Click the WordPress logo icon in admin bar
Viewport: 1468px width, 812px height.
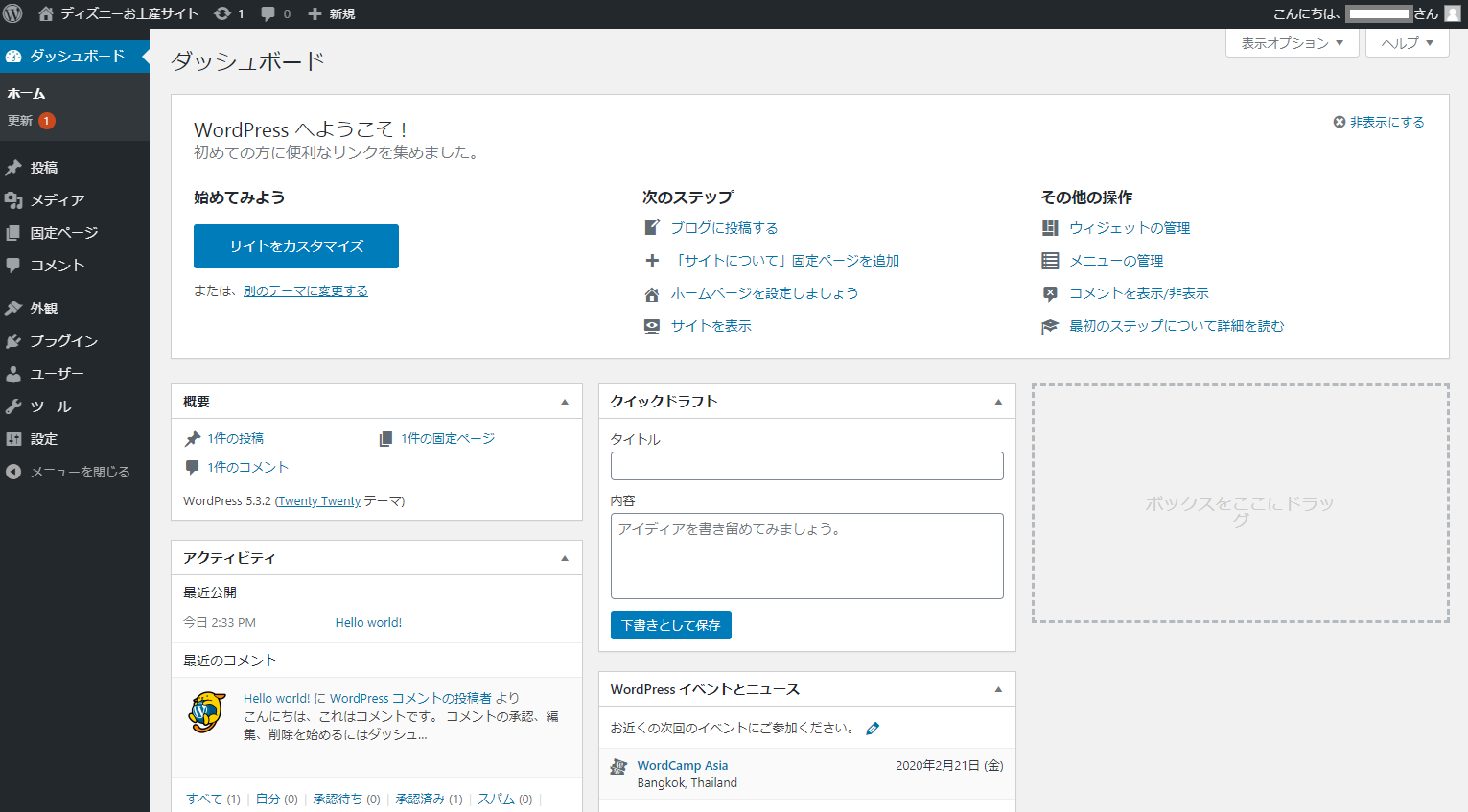[x=12, y=13]
